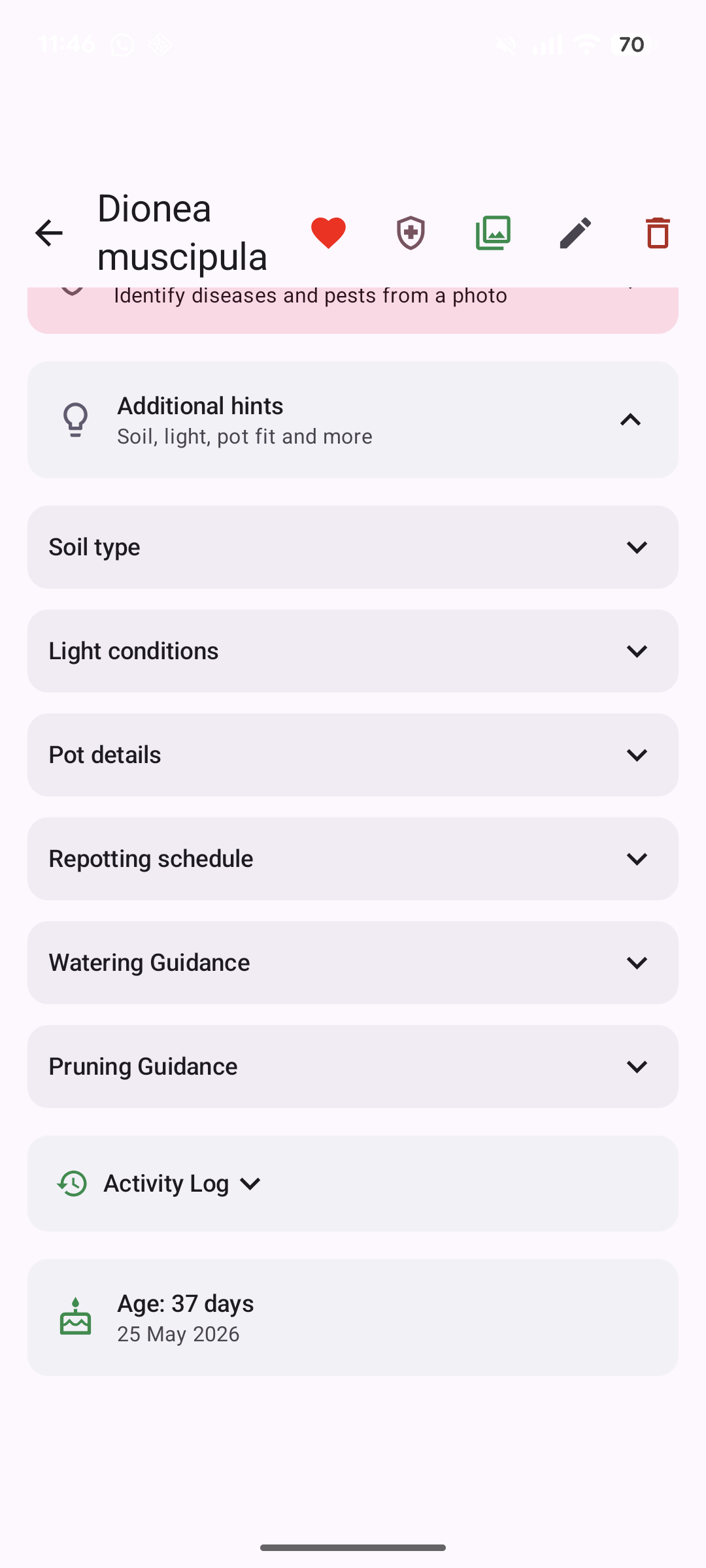Tap the Dionea muscipula title
This screenshot has height=1568, width=706.
click(x=182, y=233)
